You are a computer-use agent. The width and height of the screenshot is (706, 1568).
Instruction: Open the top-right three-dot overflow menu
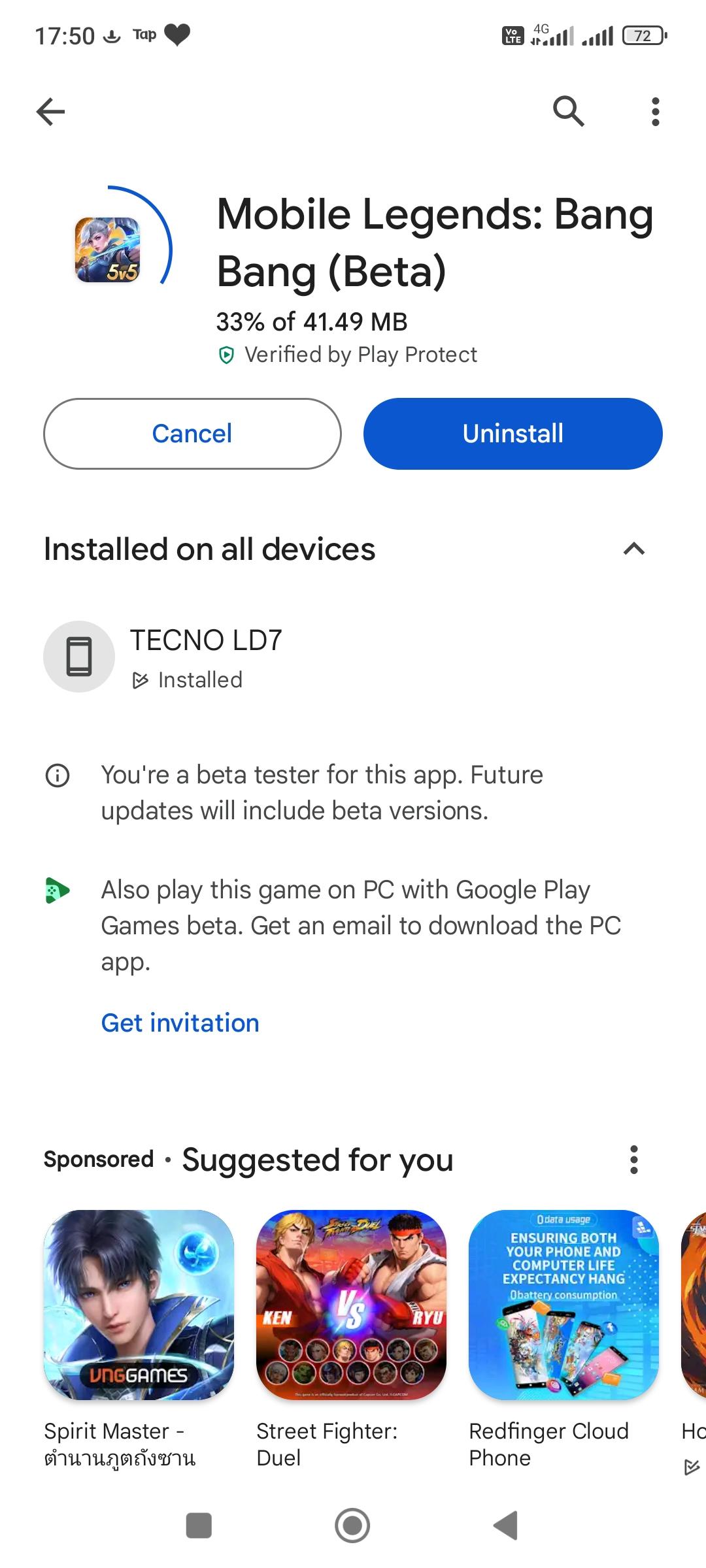point(655,112)
